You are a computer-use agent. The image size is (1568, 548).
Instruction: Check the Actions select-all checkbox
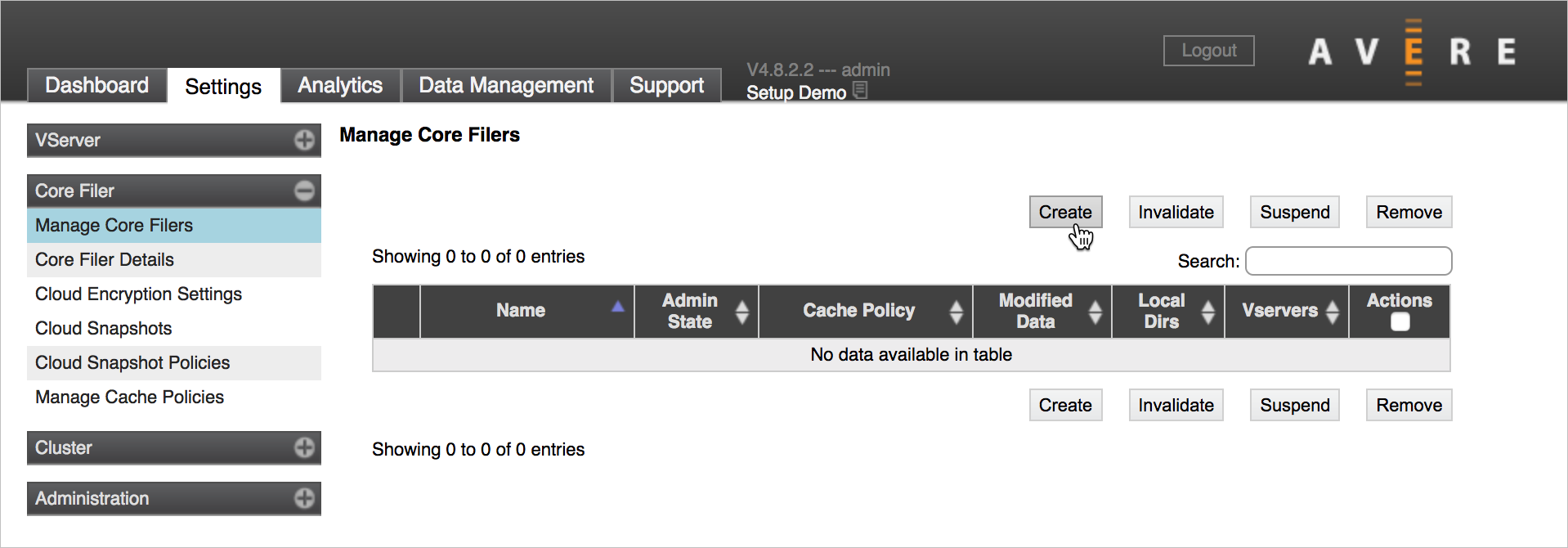coord(1400,322)
